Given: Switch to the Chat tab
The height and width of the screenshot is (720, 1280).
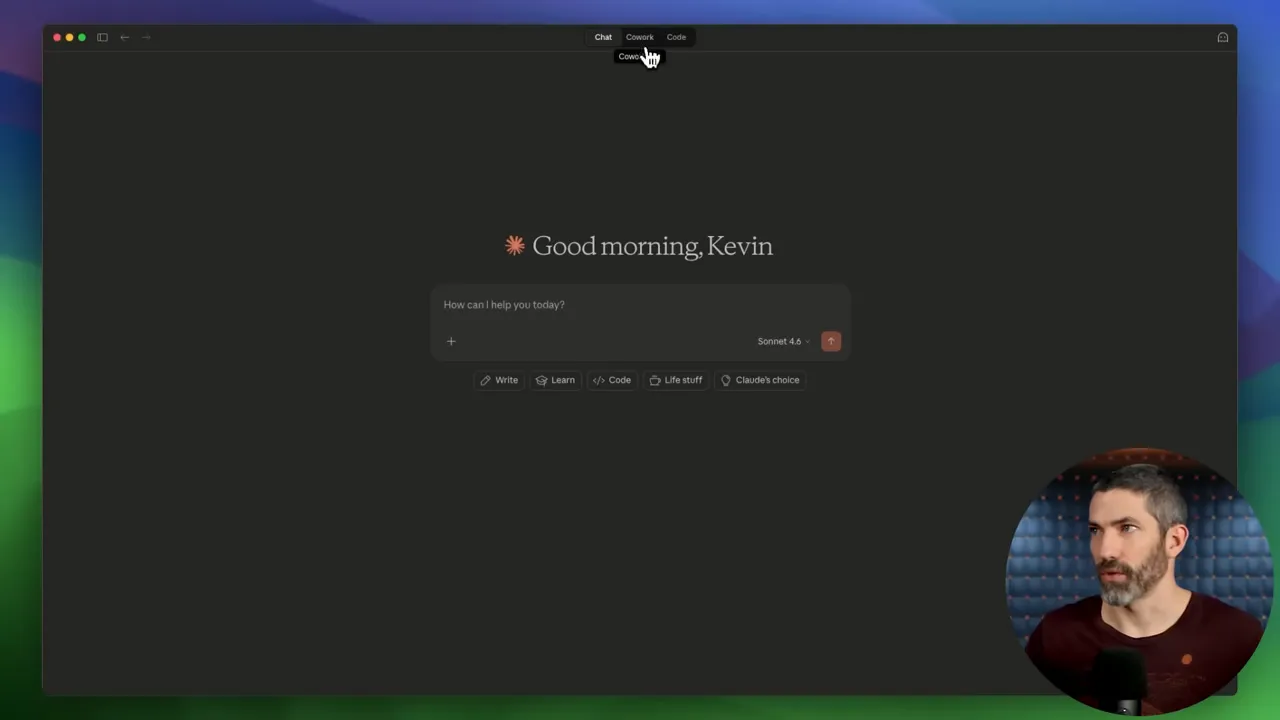Looking at the screenshot, I should pos(603,37).
